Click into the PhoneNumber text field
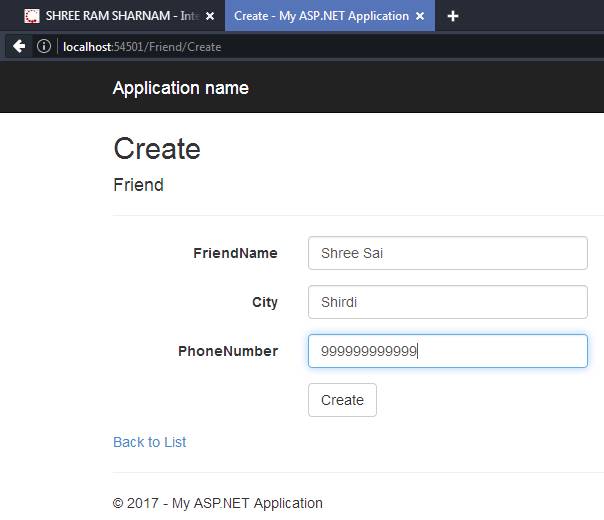Image resolution: width=604 pixels, height=520 pixels. [448, 351]
